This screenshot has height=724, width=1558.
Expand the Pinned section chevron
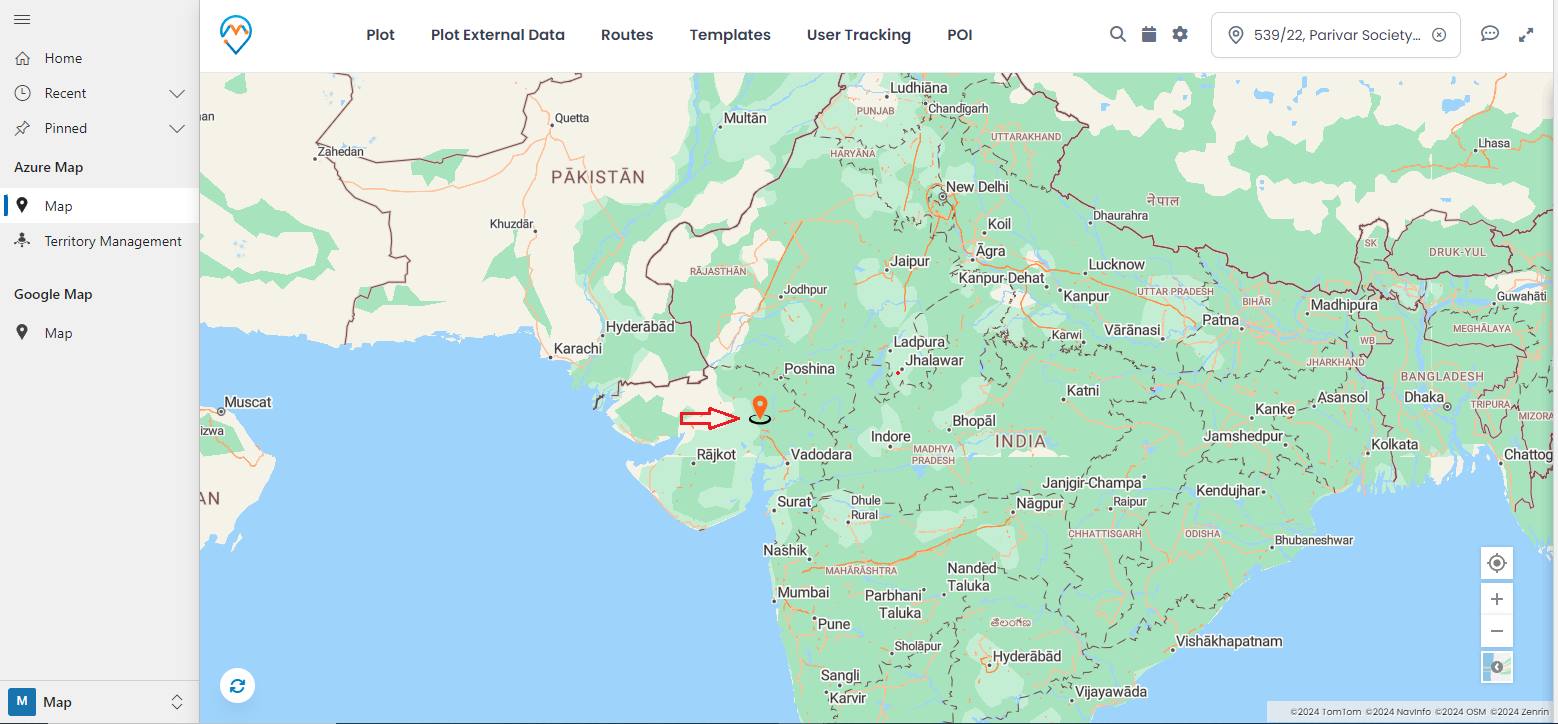[177, 128]
